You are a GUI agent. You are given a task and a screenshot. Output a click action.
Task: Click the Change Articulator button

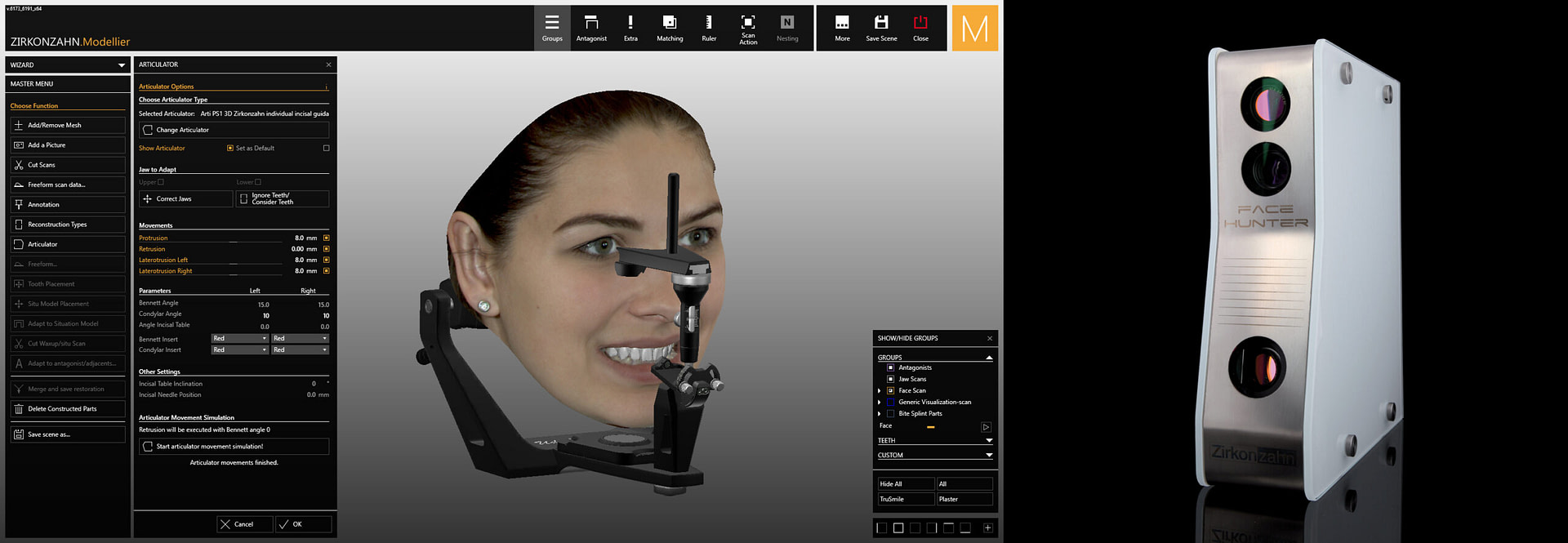click(x=234, y=130)
